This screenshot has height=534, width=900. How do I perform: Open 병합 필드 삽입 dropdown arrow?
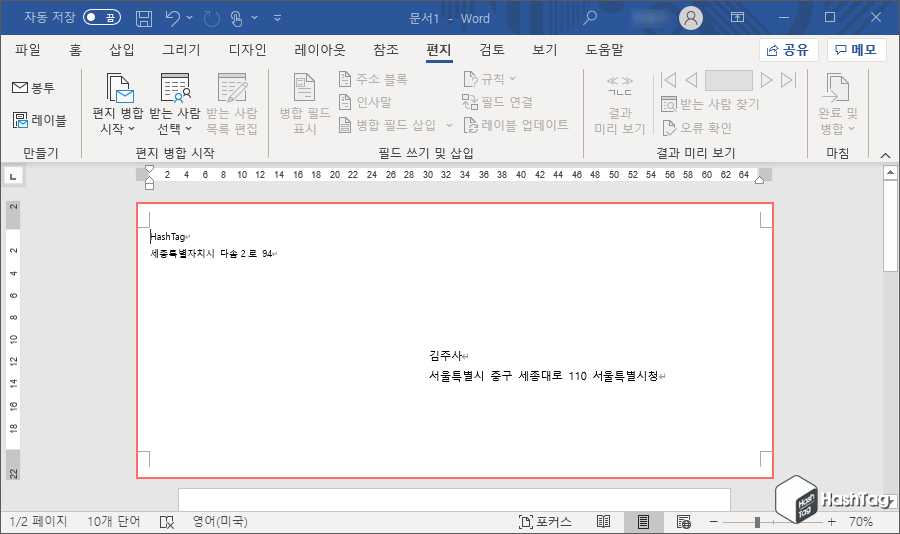tap(449, 125)
